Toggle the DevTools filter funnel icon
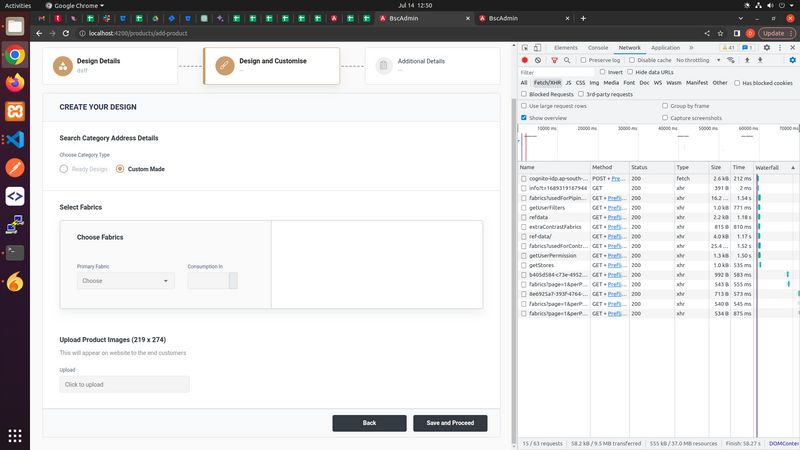The height and width of the screenshot is (450, 800). tap(554, 60)
